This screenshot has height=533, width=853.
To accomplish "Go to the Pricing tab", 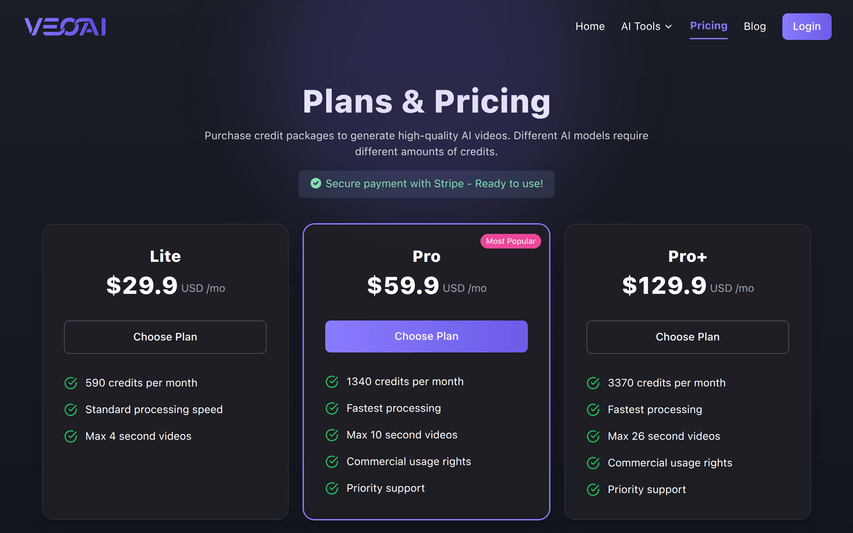I will pos(708,26).
